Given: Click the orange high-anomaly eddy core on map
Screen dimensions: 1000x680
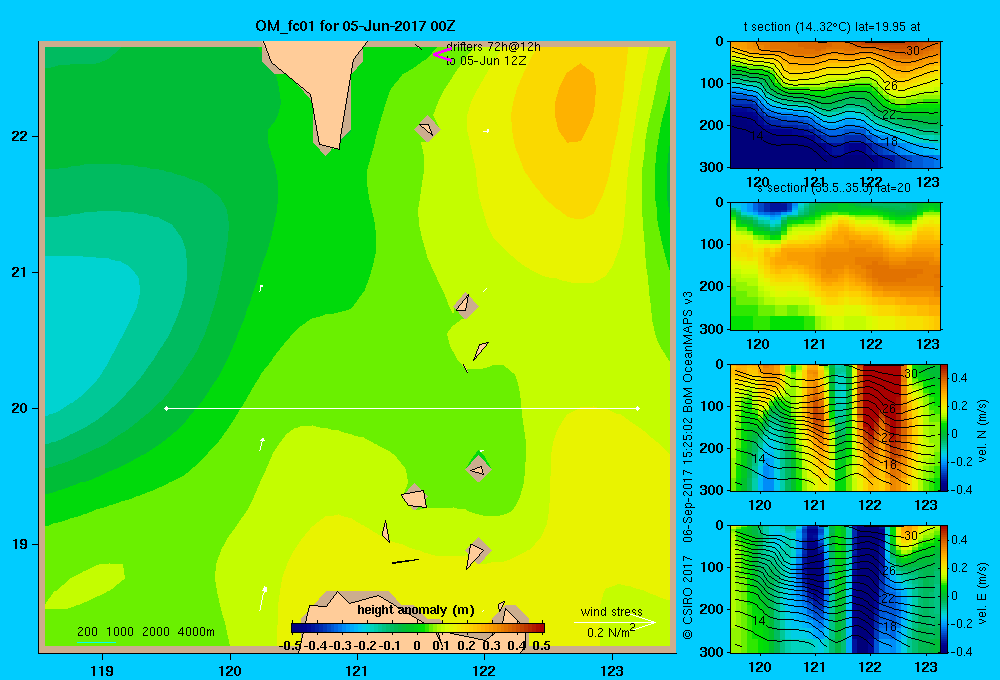Looking at the screenshot, I should (x=575, y=103).
